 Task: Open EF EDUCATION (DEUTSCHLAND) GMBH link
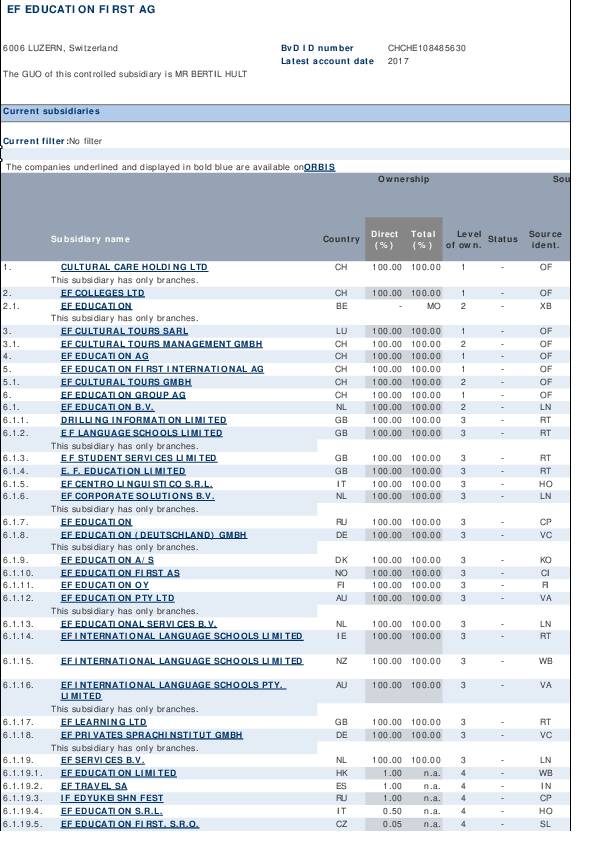154,535
